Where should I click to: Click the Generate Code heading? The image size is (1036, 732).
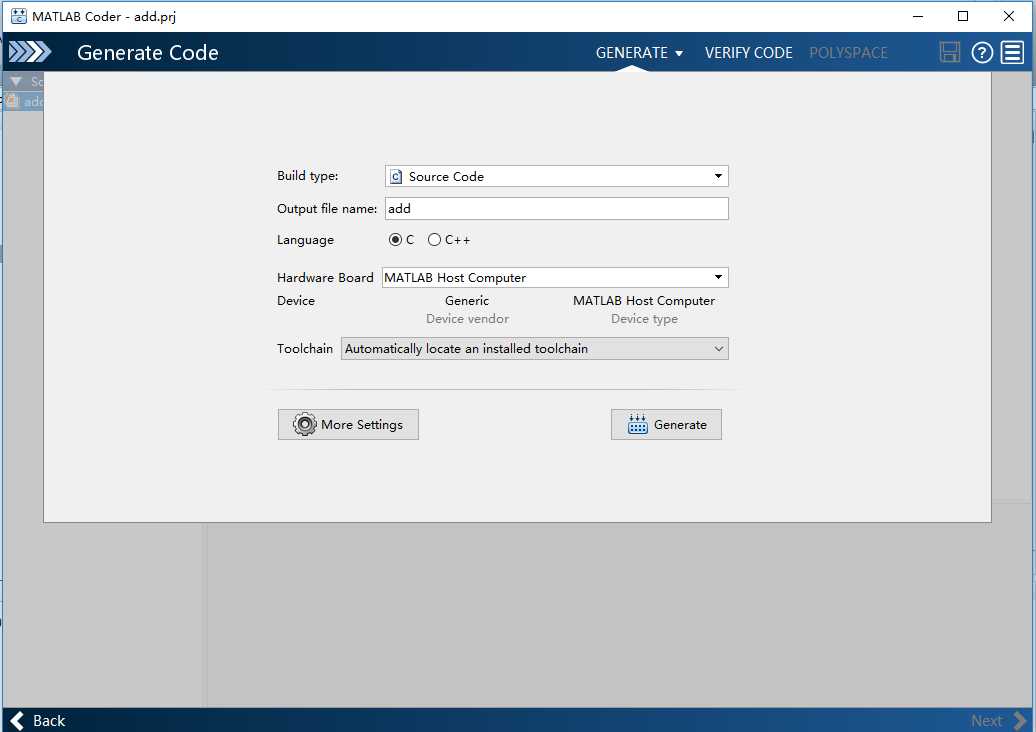click(x=147, y=52)
